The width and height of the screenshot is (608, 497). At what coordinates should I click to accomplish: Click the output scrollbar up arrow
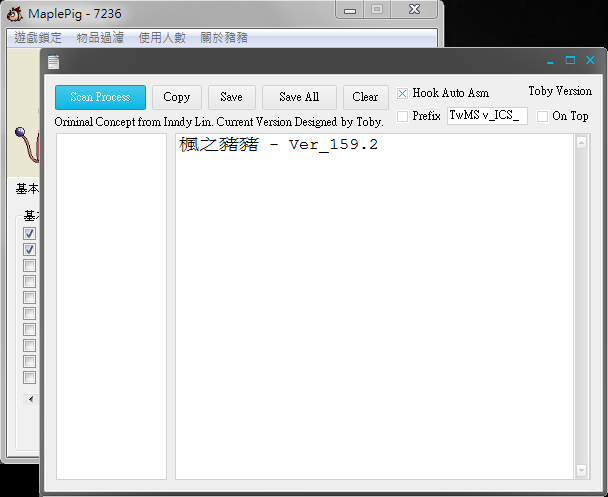tap(581, 143)
